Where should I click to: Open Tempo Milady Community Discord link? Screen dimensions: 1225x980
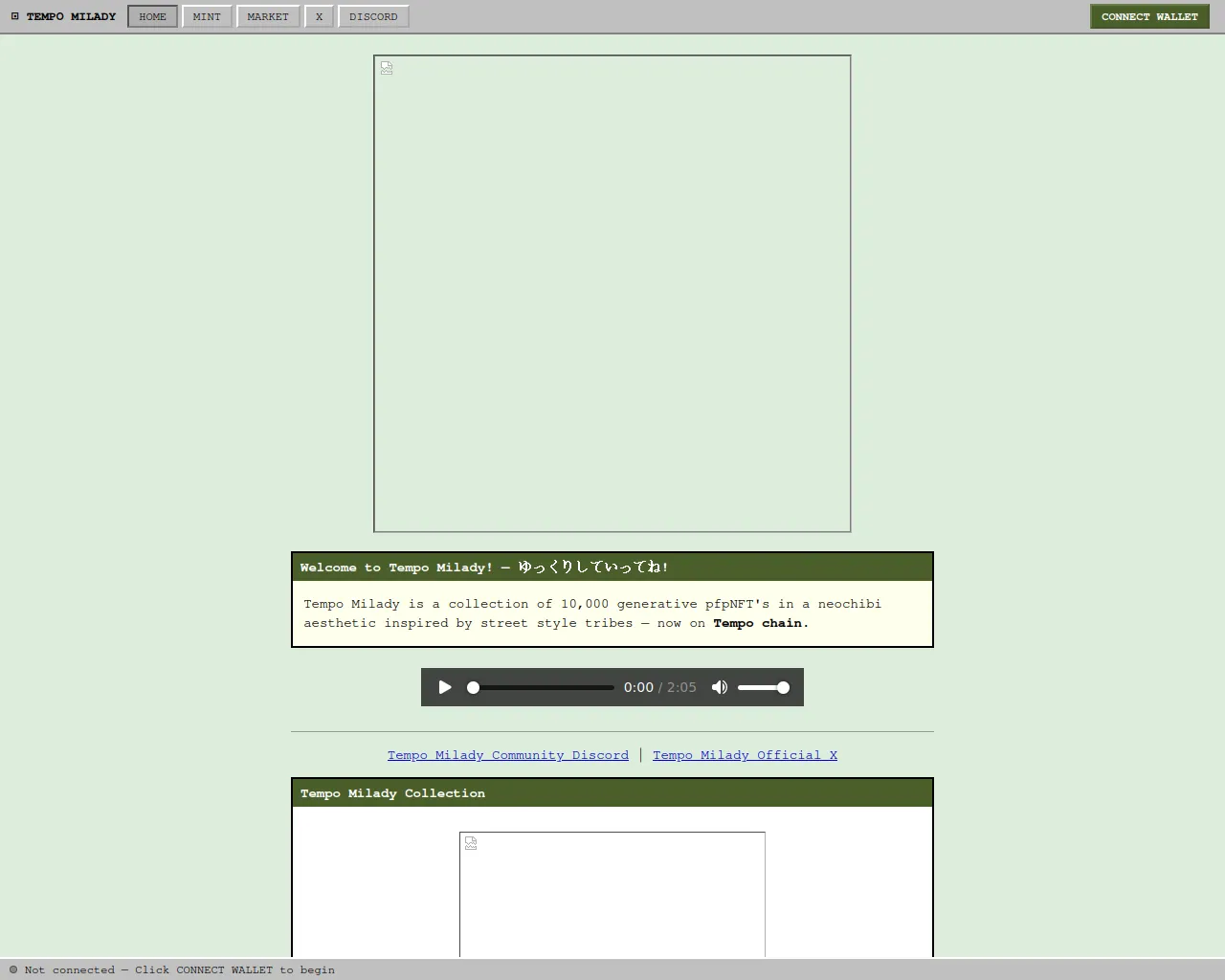[508, 755]
